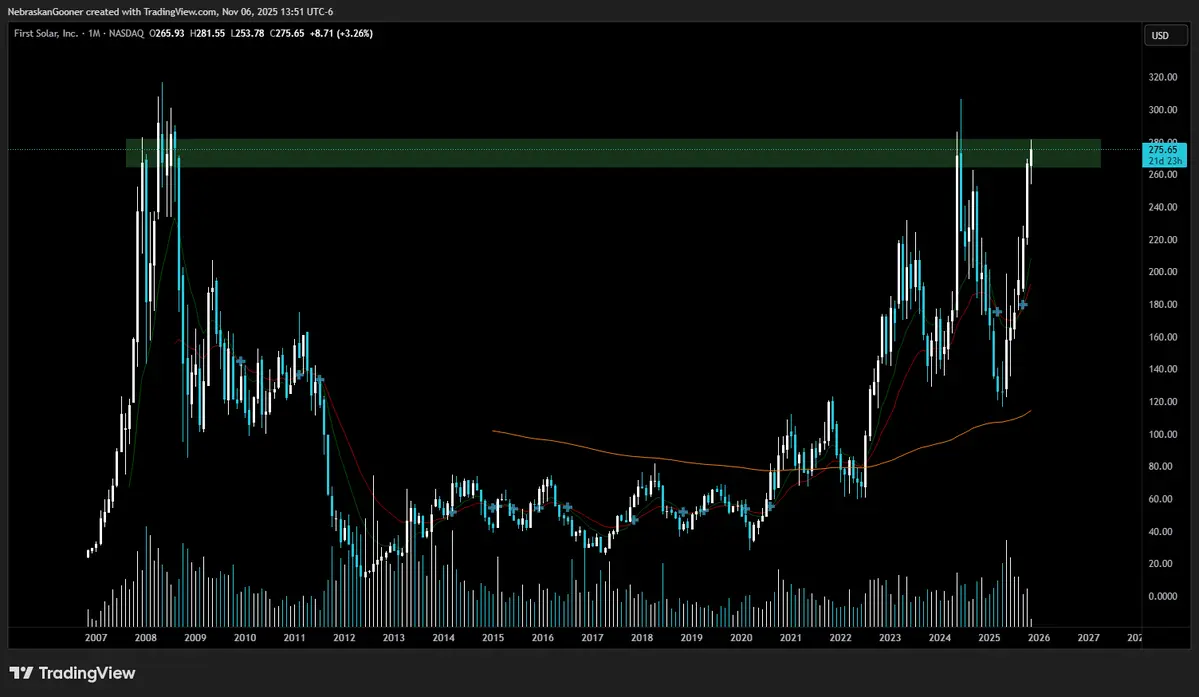Viewport: 1199px width, 697px height.
Task: Click the 2009 label on time axis
Action: coord(195,637)
